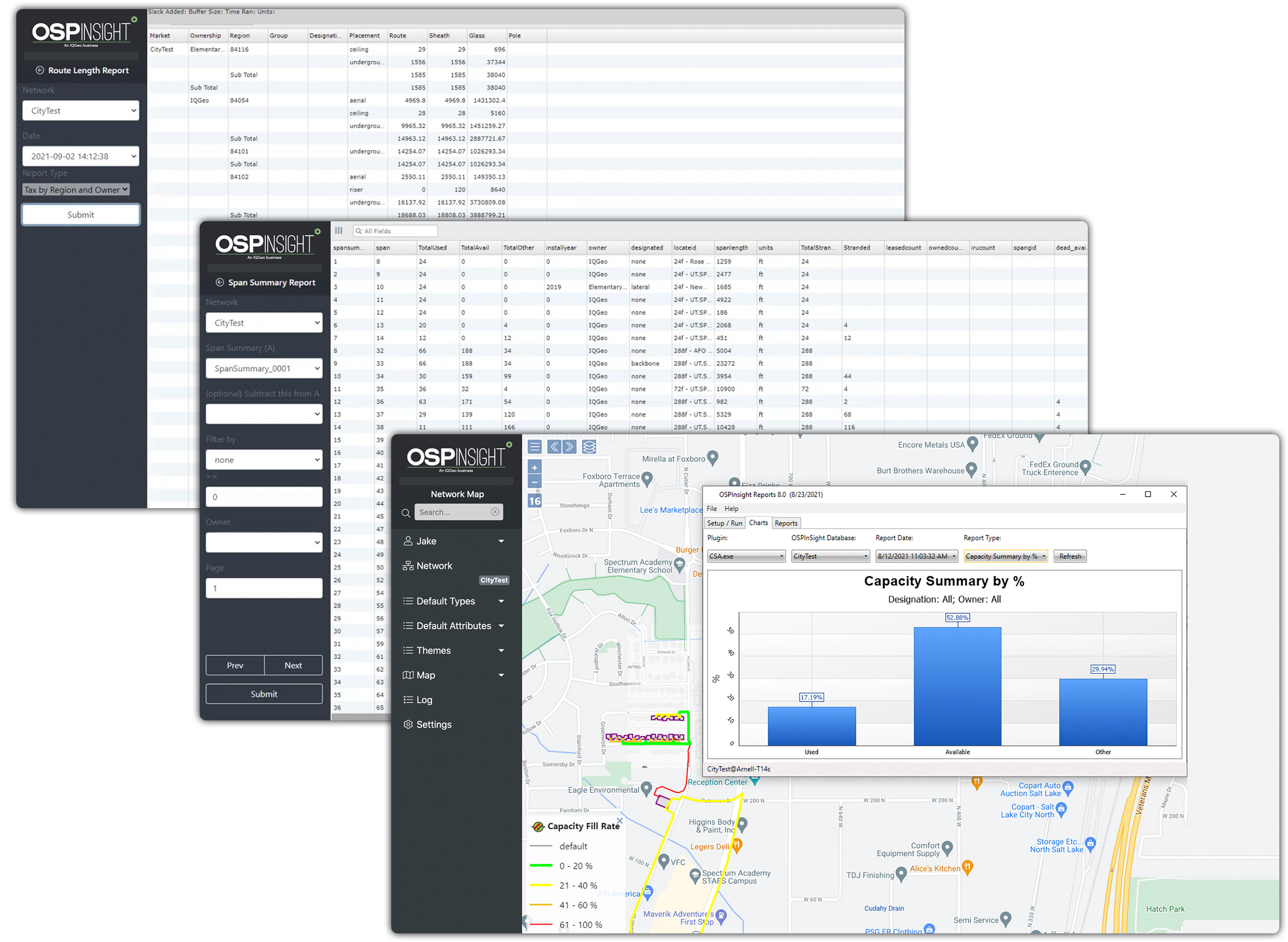Open the Filter by none dropdown
Image resolution: width=1288 pixels, height=942 pixels.
264,460
